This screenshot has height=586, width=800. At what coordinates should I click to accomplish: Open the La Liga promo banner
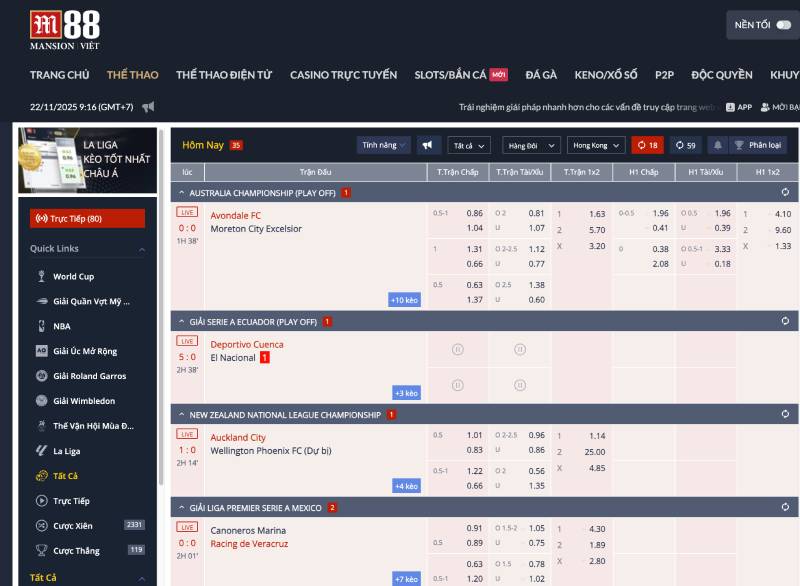(x=88, y=160)
